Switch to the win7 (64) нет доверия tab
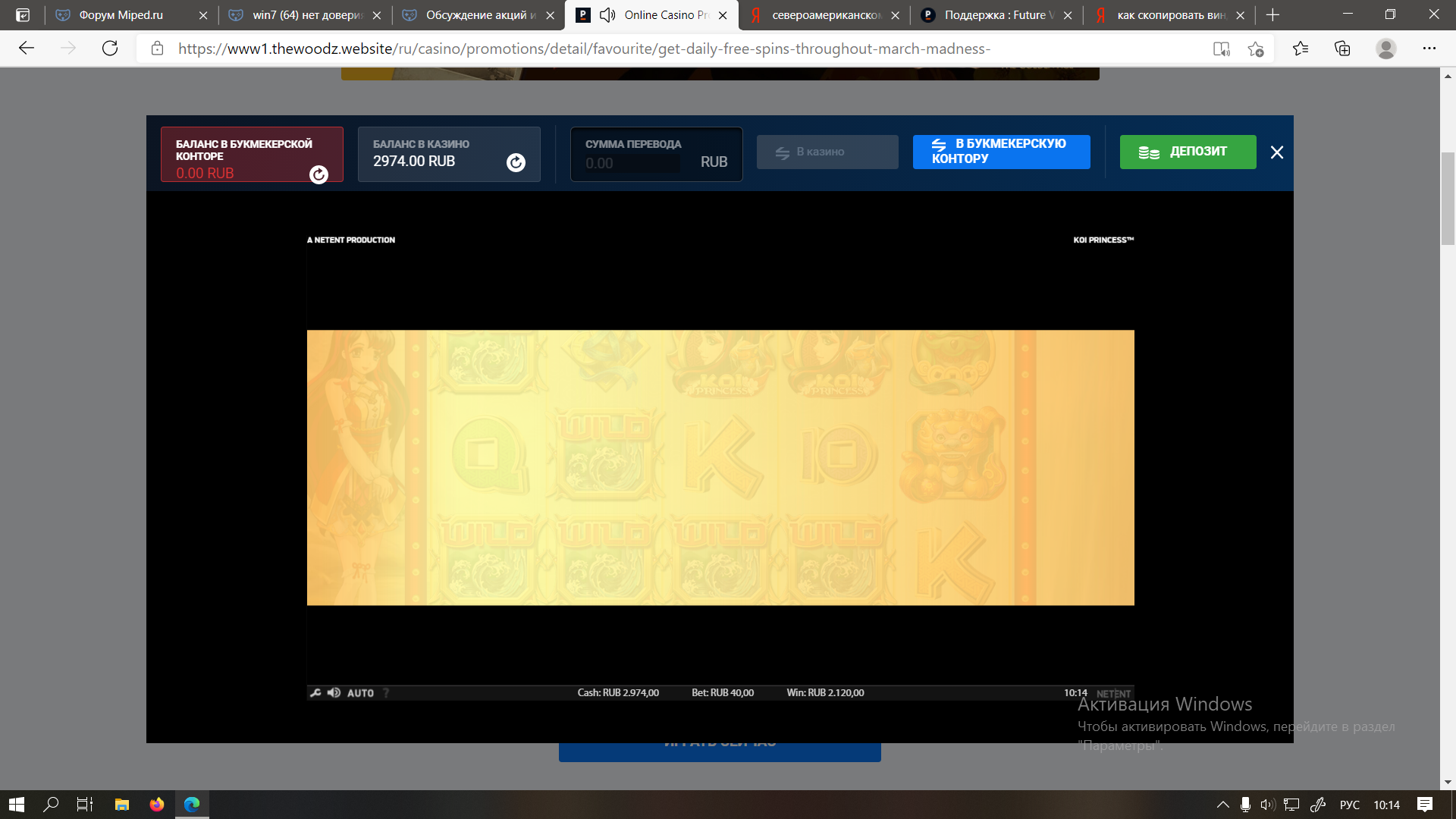 point(307,15)
